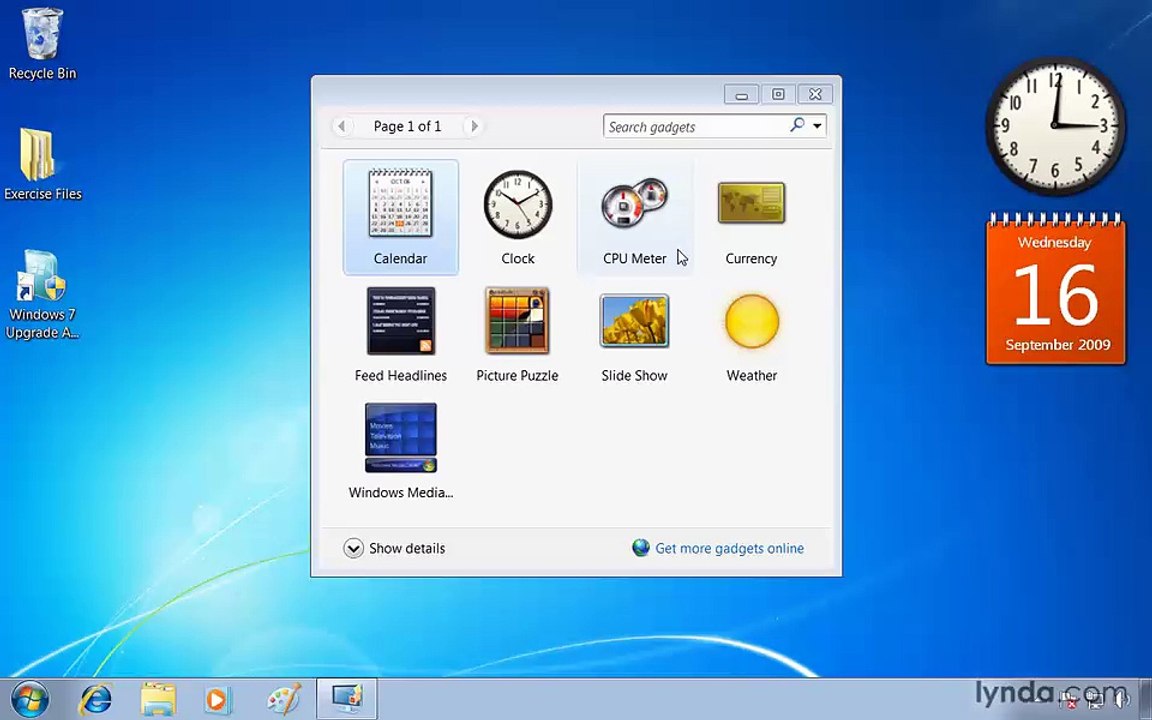
Task: Expand Show details section
Action: 394,548
